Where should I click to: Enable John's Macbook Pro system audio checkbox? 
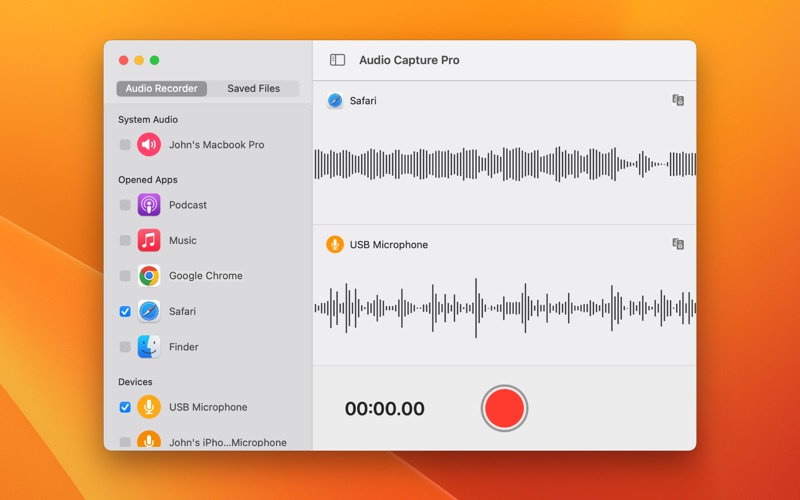[x=125, y=145]
